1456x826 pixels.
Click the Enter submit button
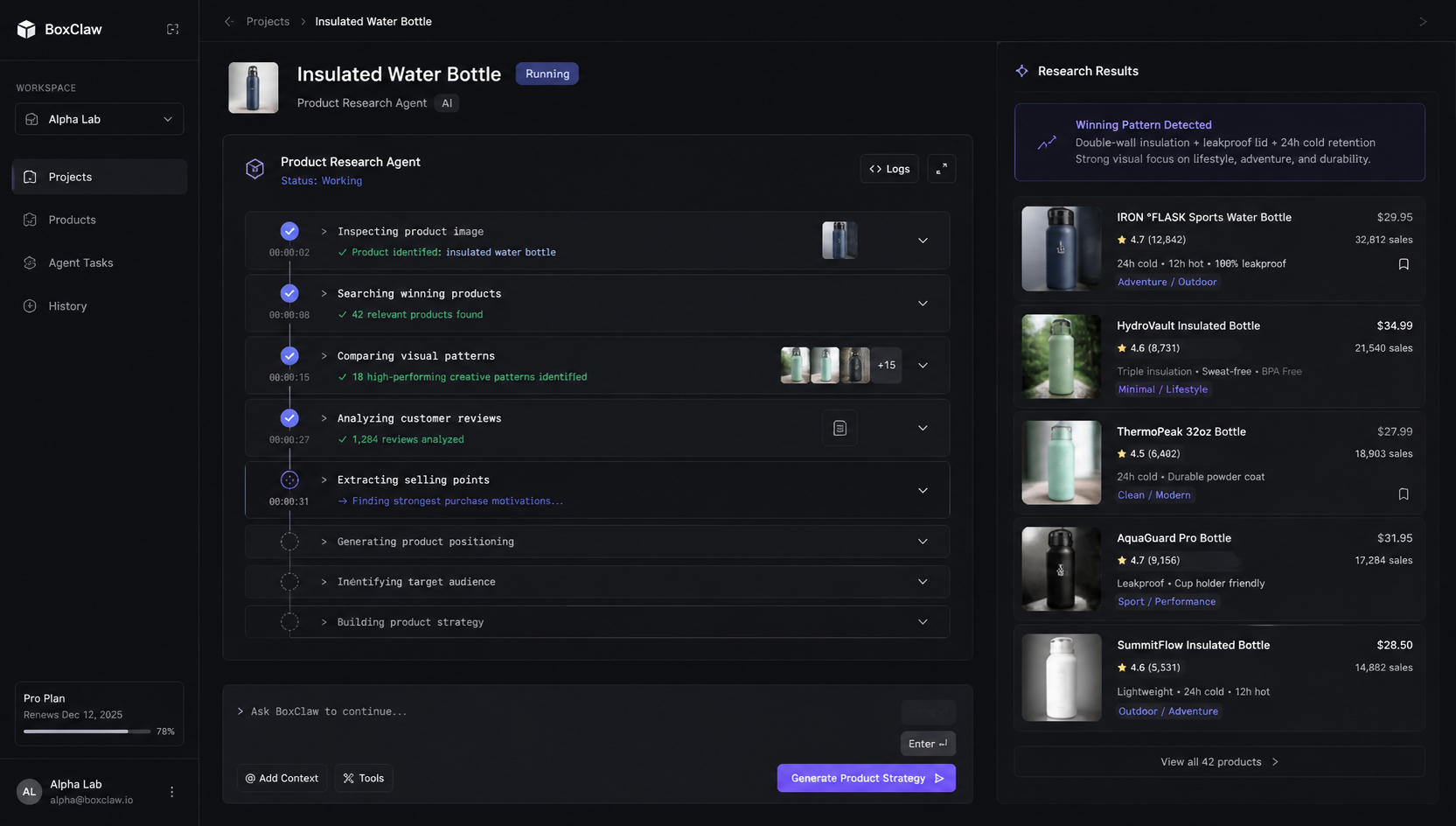point(928,744)
